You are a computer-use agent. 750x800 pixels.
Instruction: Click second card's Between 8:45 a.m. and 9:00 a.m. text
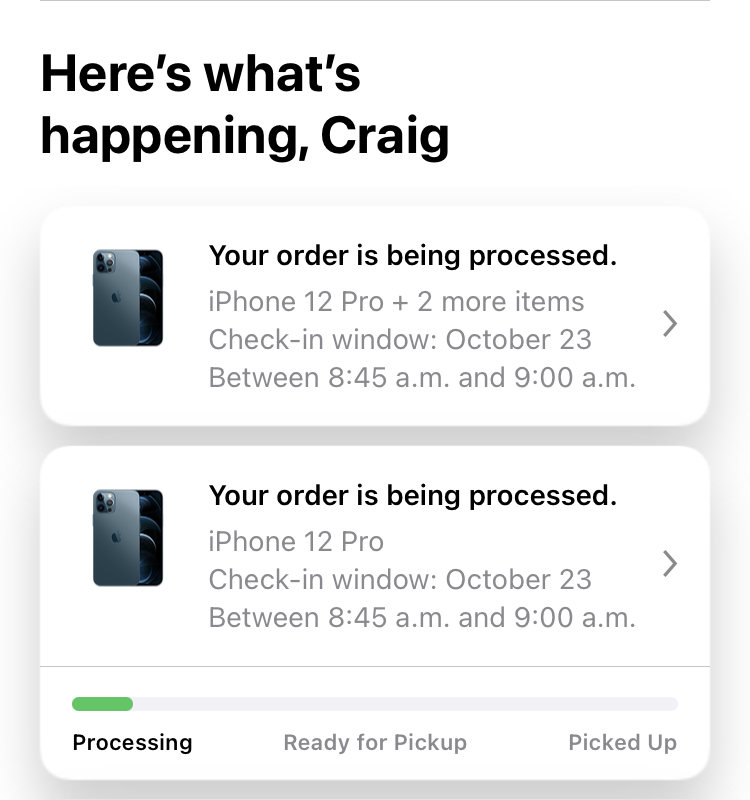[x=422, y=617]
